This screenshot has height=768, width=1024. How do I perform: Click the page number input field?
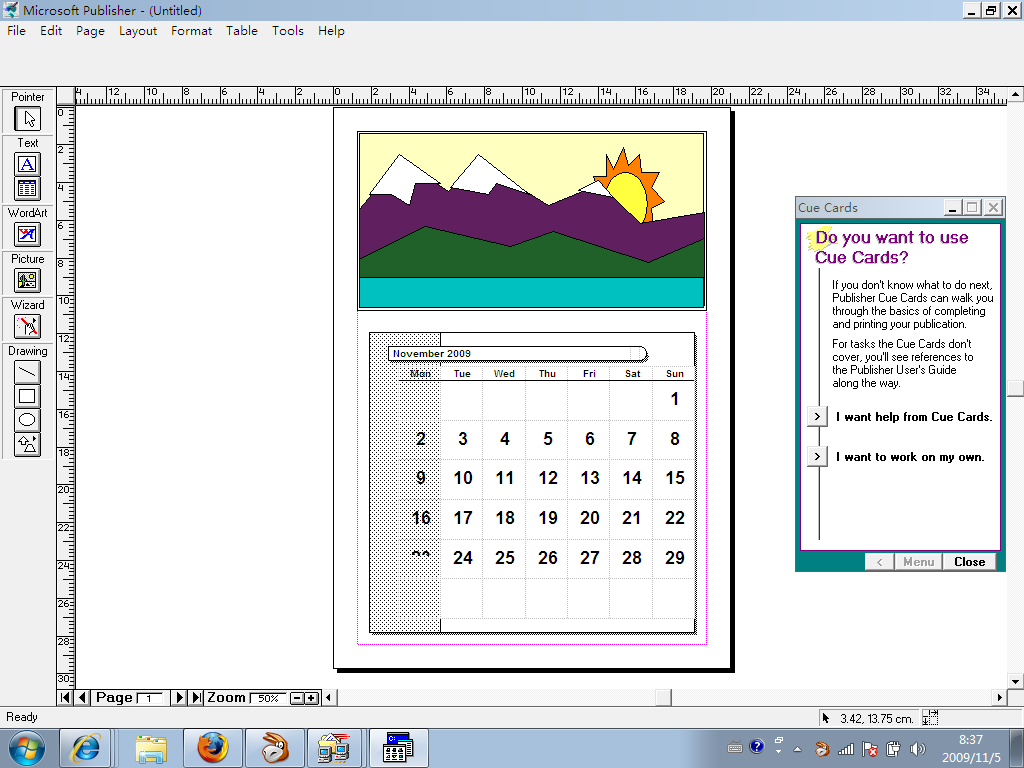point(150,698)
